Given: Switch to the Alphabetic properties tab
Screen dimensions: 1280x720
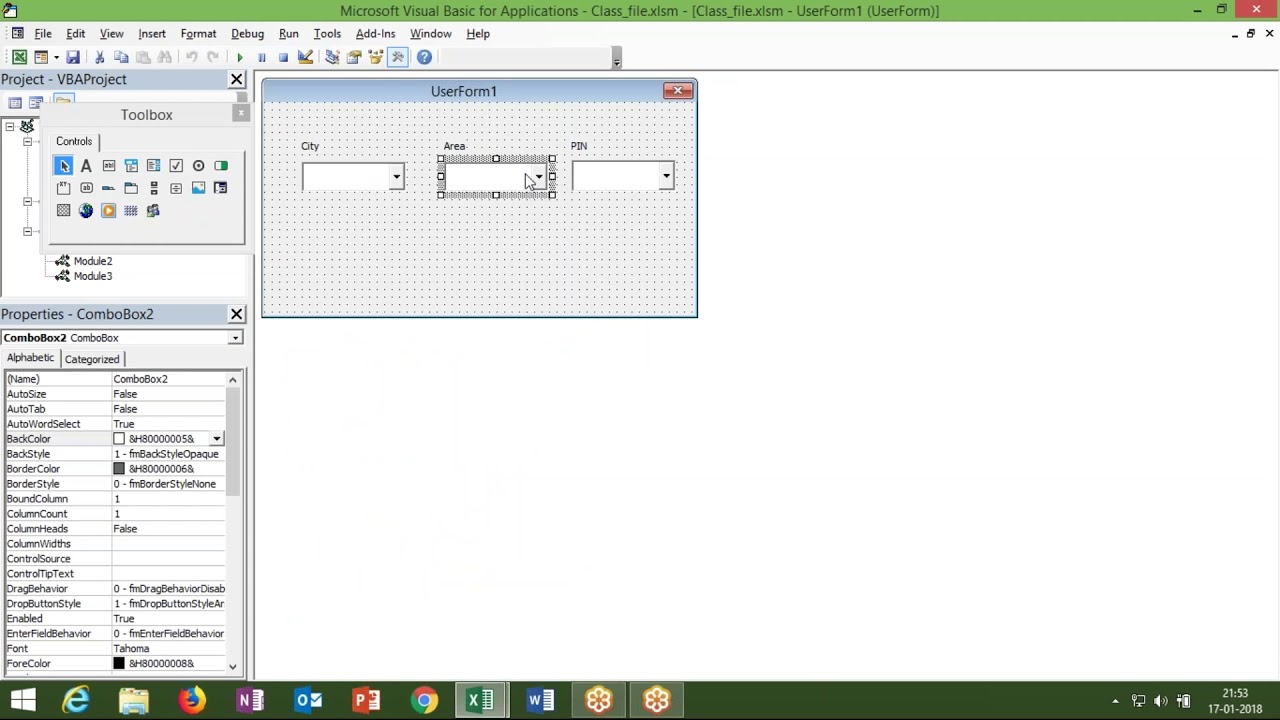Looking at the screenshot, I should 30,358.
